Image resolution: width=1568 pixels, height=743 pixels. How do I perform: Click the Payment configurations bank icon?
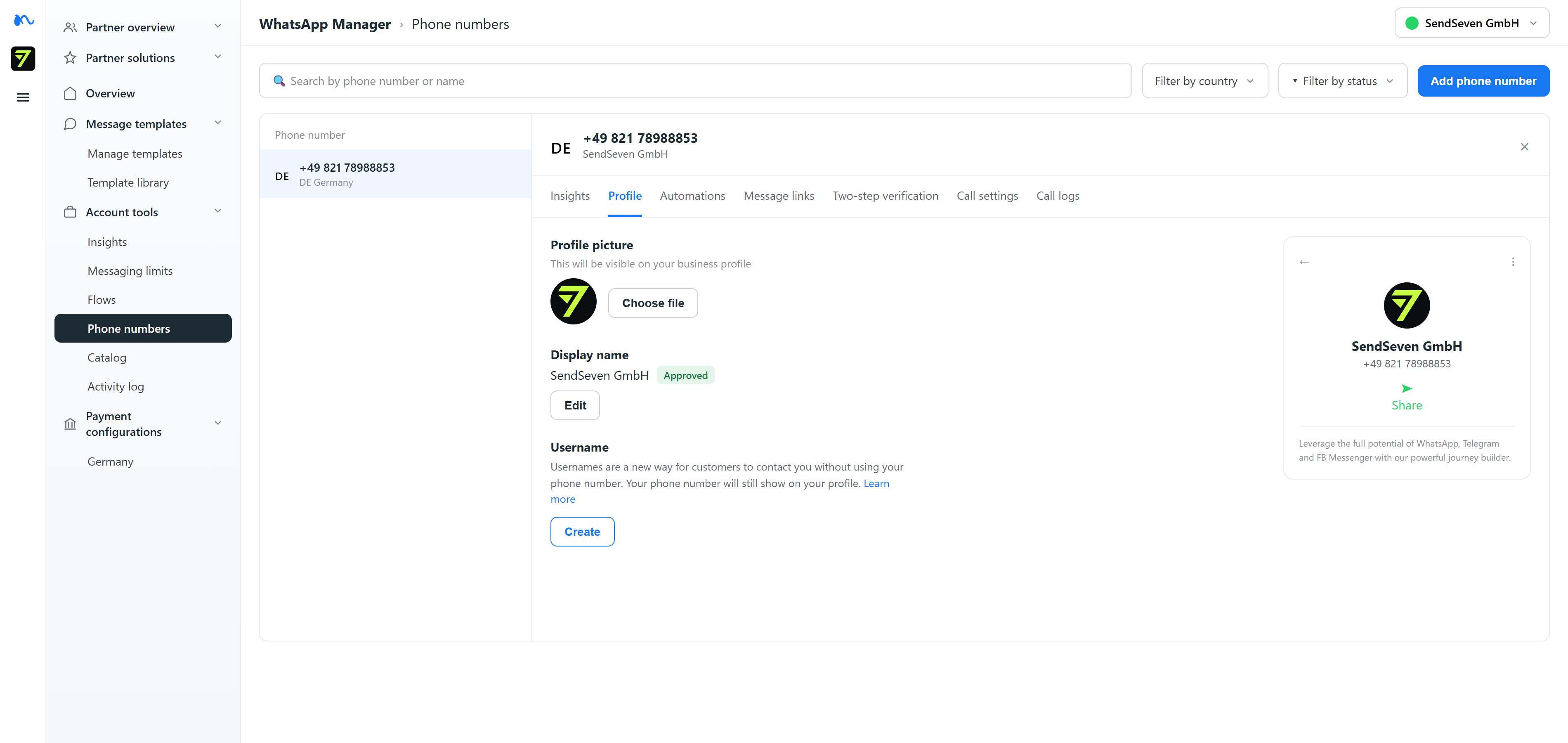pos(70,424)
